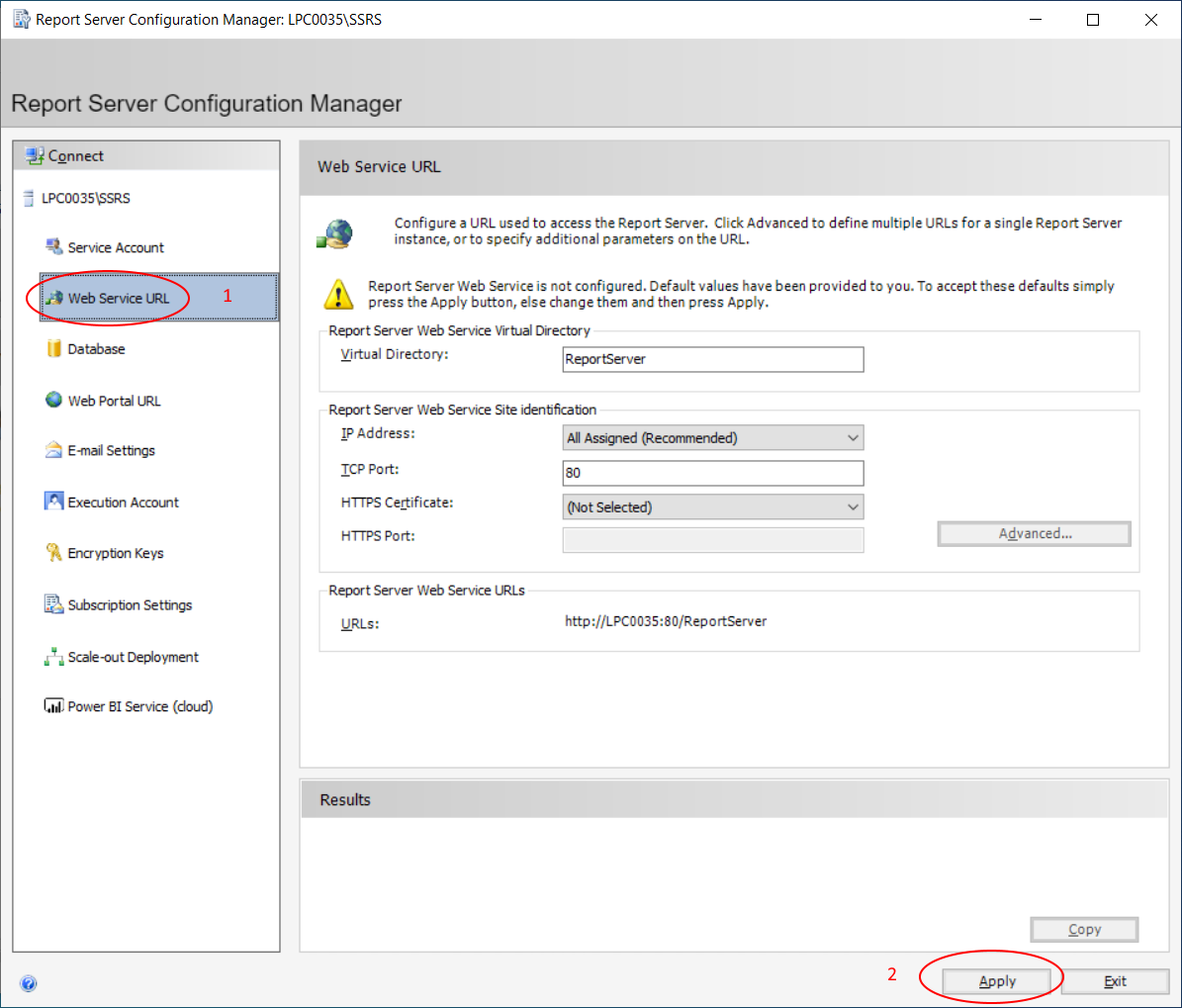1182x1008 pixels.
Task: Click the Power BI Service chart icon
Action: (x=54, y=706)
